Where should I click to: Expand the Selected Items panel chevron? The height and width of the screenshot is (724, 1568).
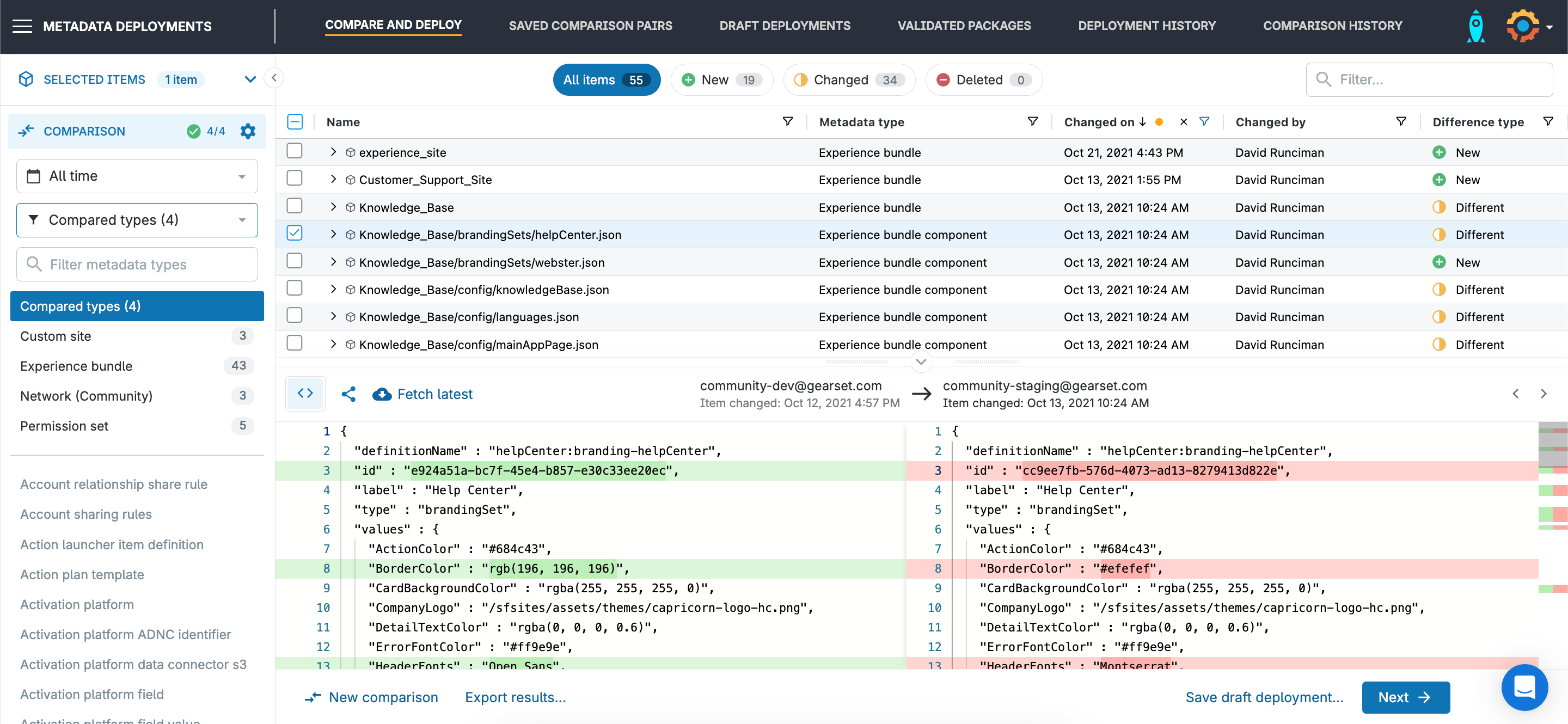coord(249,79)
